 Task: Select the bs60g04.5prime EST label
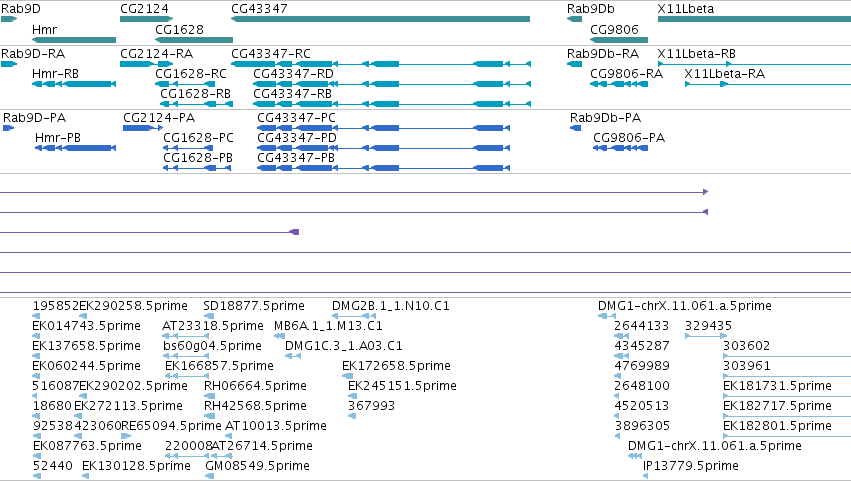[x=212, y=346]
